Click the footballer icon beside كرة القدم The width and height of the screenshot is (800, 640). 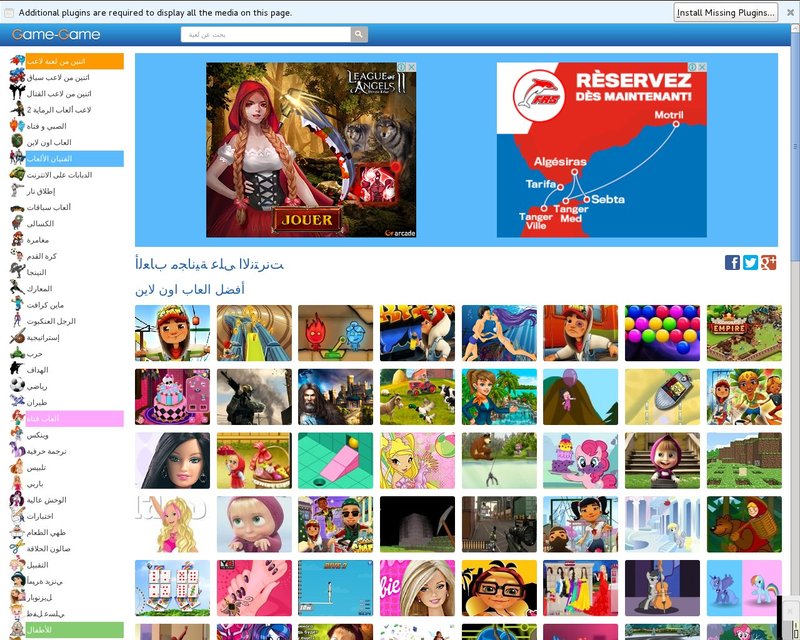coord(17,256)
